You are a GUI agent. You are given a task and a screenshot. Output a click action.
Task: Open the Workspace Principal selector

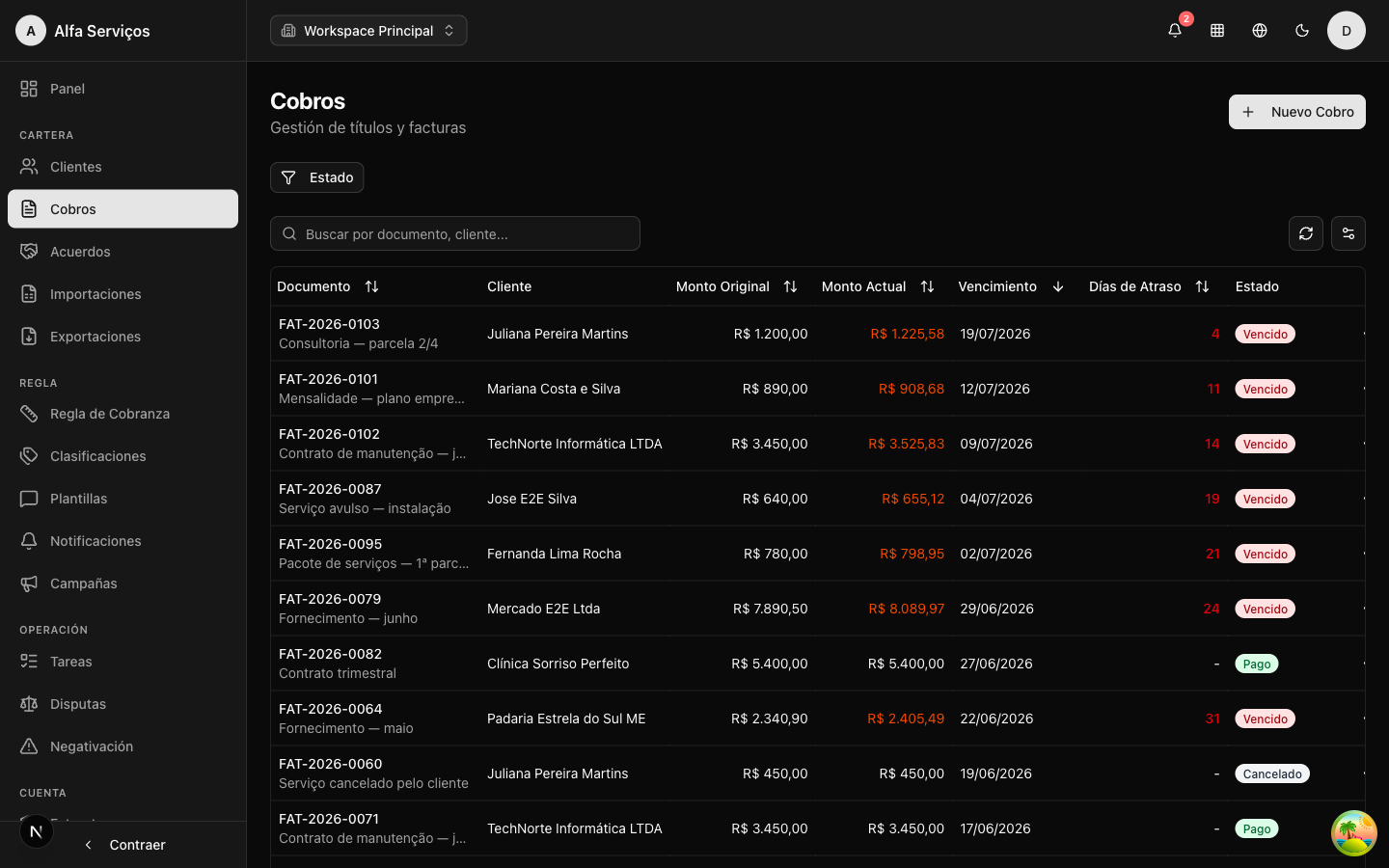pos(368,30)
